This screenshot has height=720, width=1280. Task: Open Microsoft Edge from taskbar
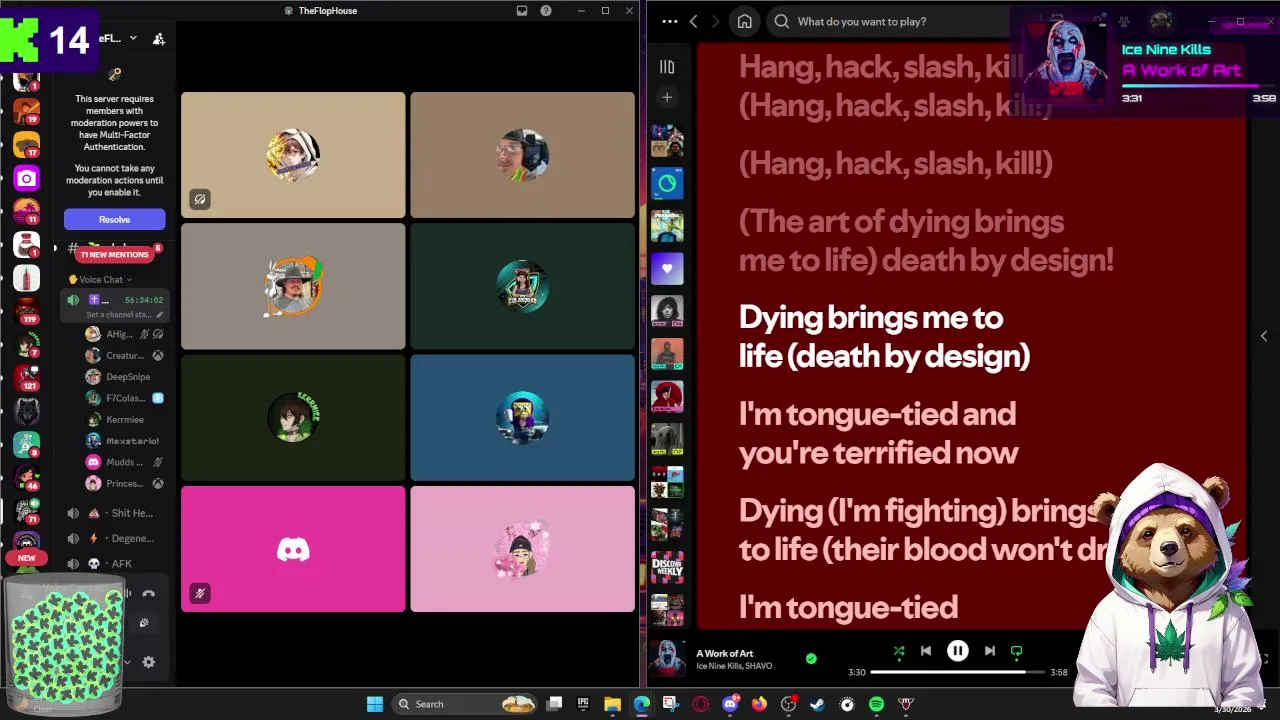(641, 704)
